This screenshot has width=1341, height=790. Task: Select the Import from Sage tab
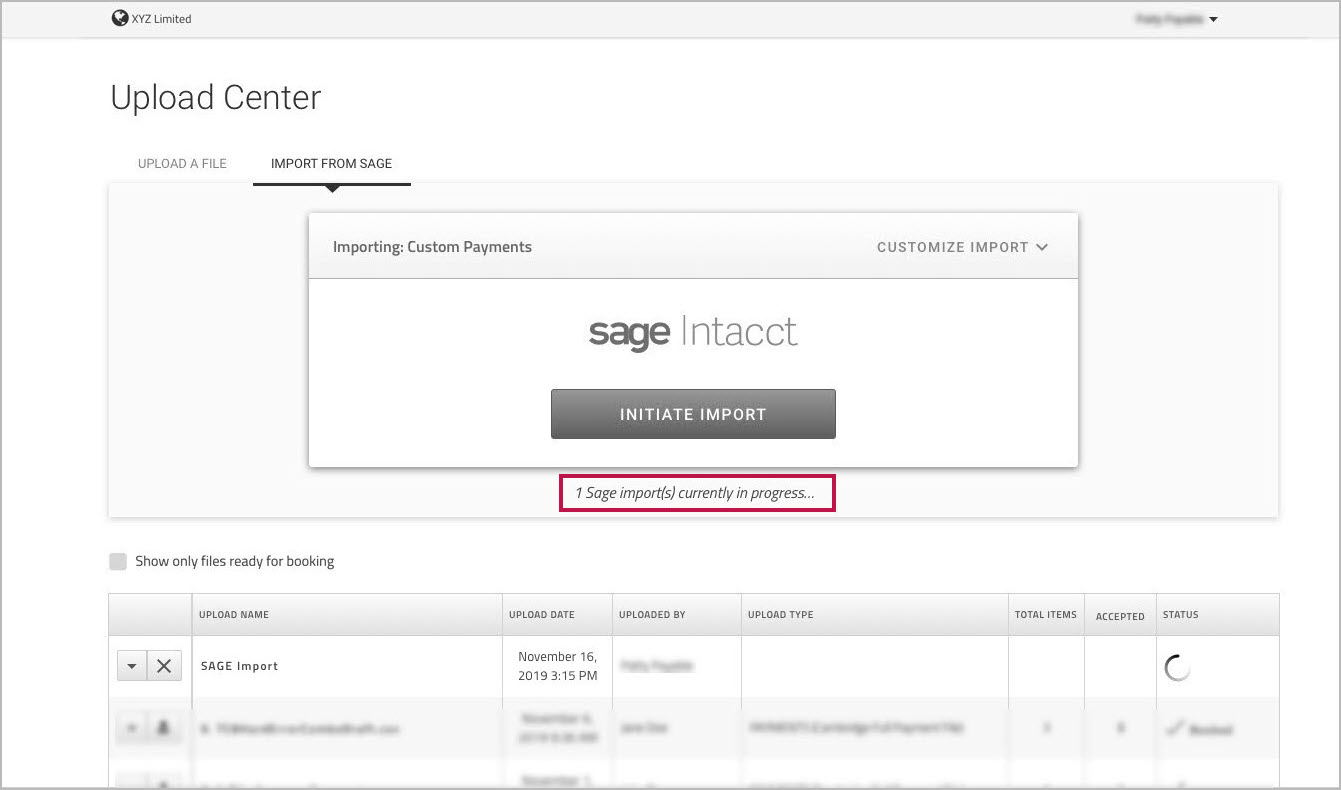(331, 163)
